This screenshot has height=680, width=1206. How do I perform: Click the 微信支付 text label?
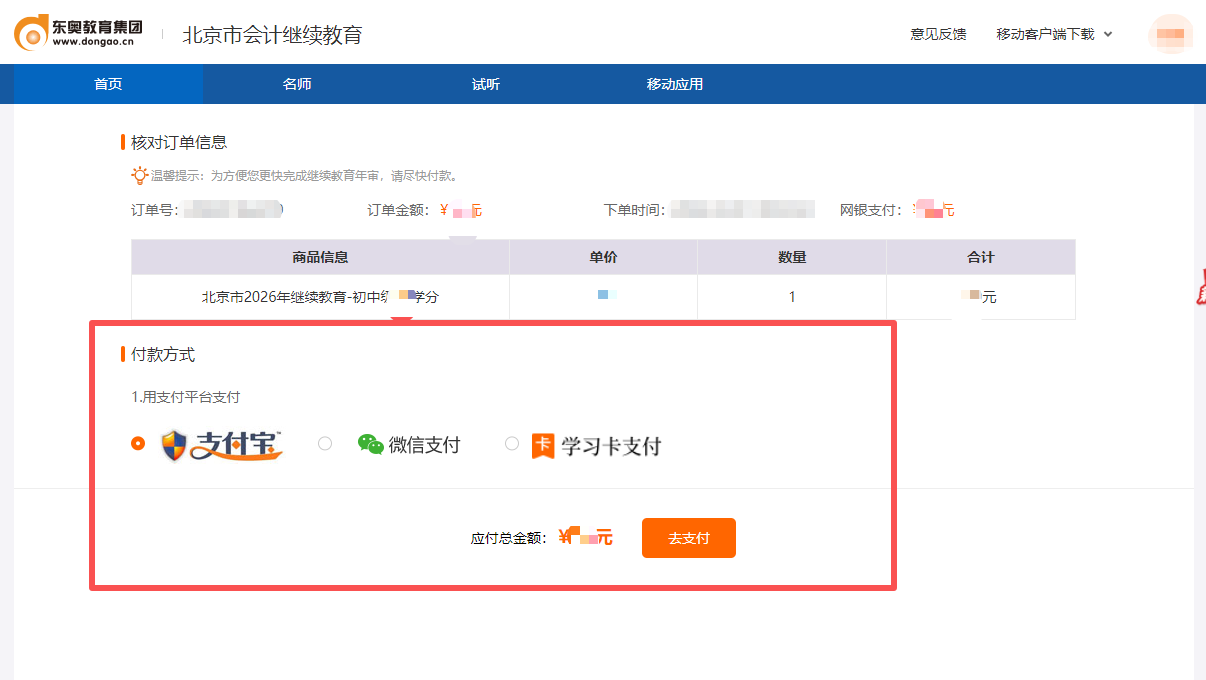pyautogui.click(x=424, y=445)
